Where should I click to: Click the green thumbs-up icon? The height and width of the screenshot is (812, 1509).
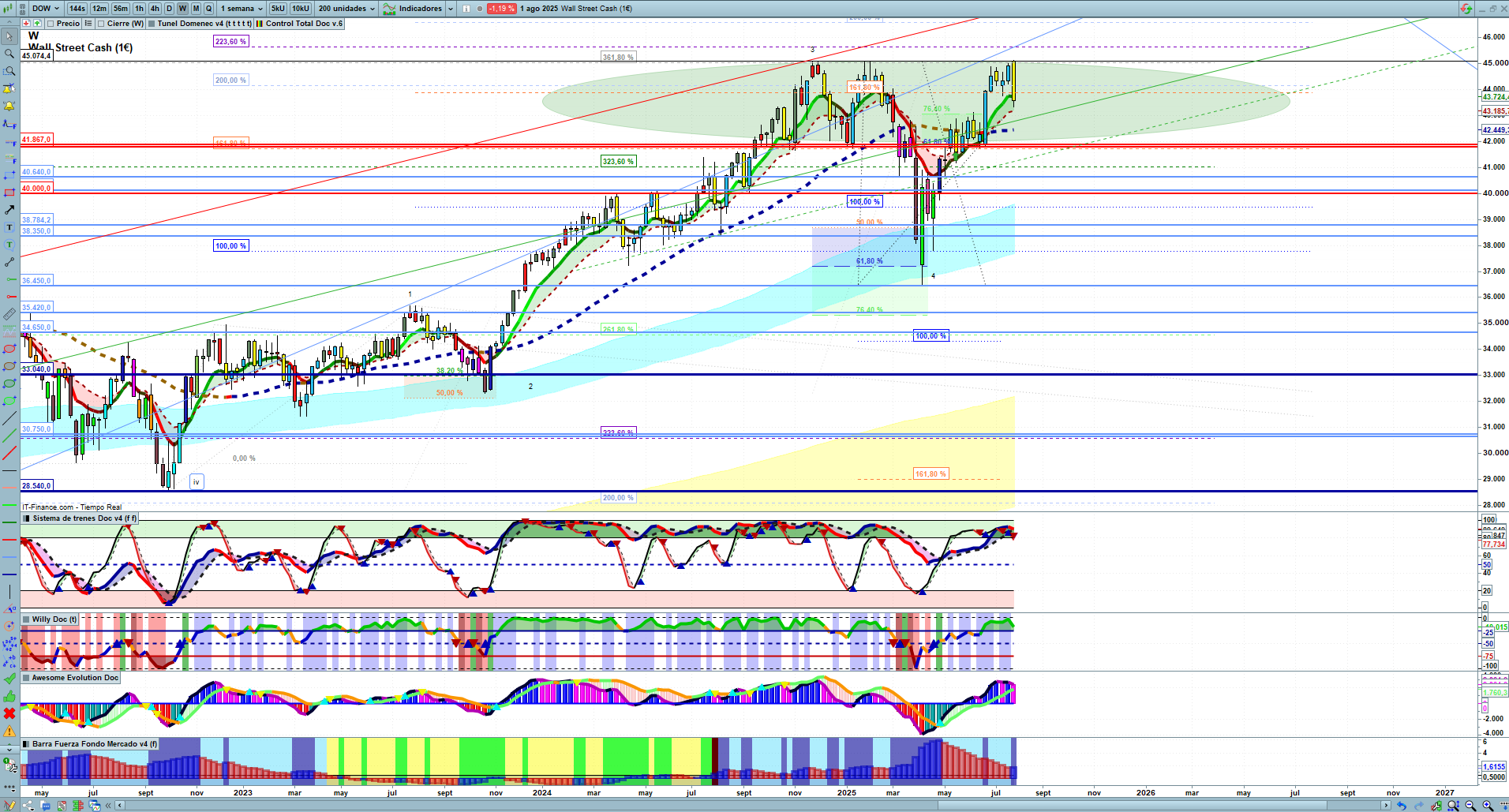coord(9,696)
